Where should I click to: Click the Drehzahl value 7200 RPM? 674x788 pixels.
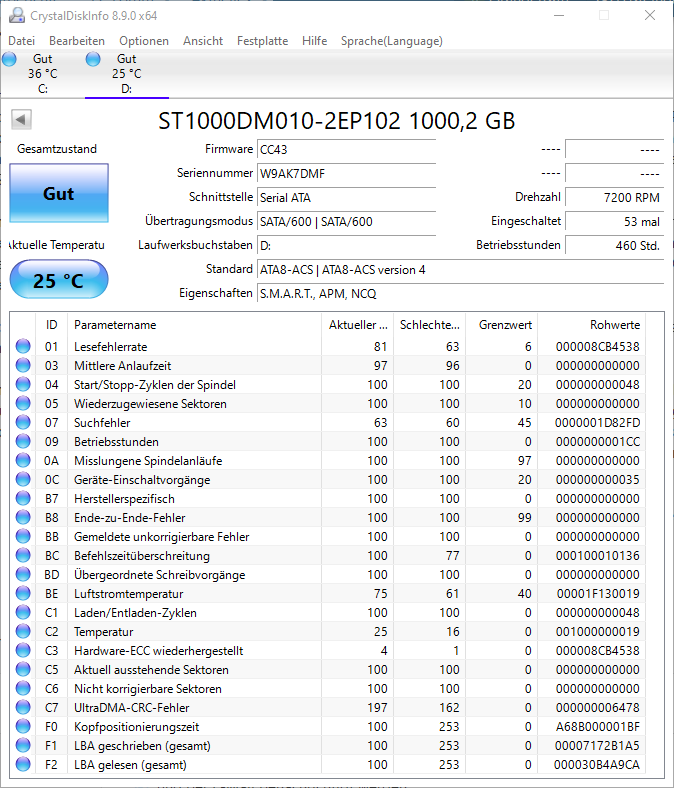[x=615, y=198]
